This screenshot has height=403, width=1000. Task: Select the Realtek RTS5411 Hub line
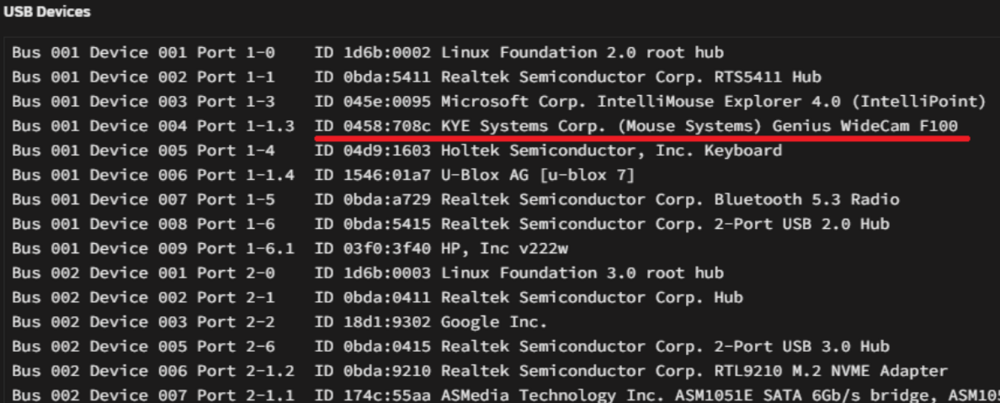[416, 77]
